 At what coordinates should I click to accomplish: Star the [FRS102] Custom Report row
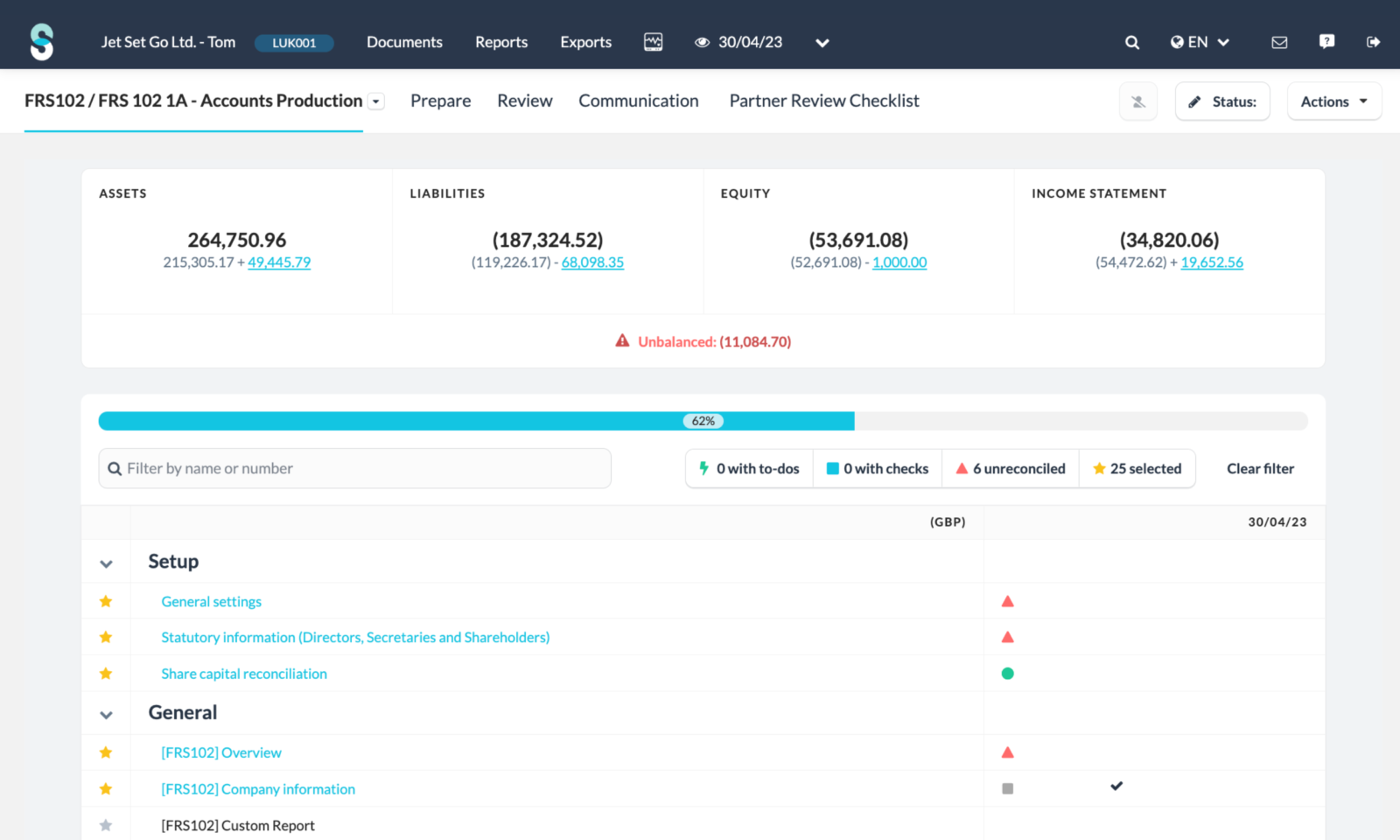pos(106,824)
